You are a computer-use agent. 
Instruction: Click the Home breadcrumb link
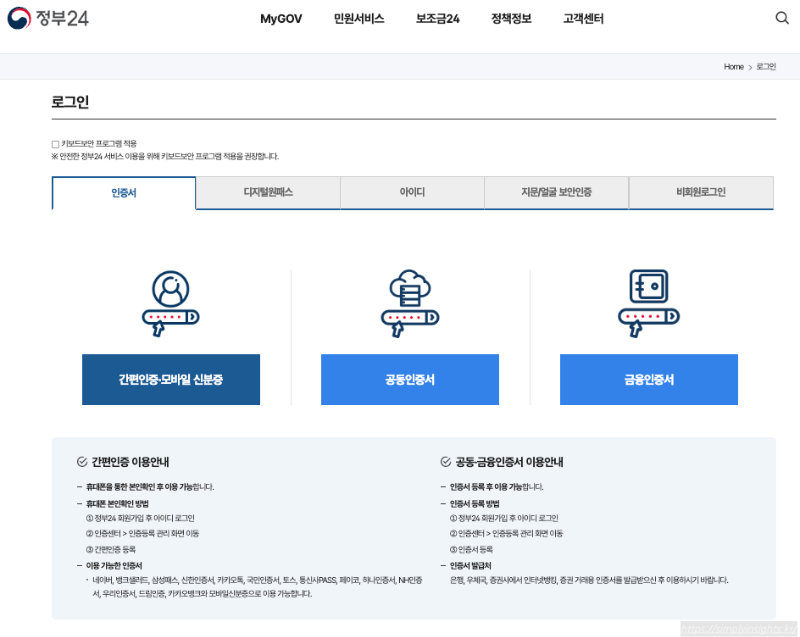pos(732,66)
